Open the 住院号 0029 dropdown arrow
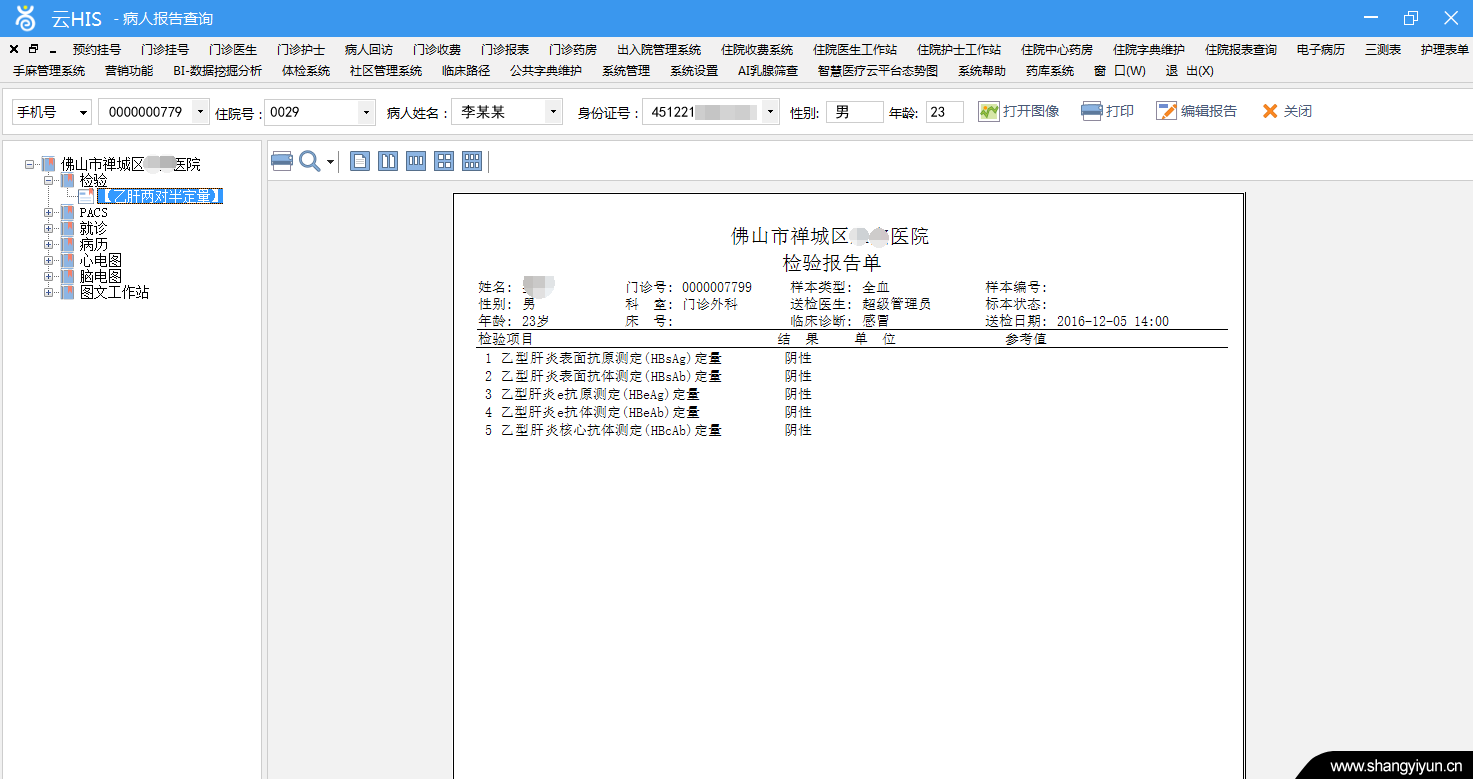1473x779 pixels. coord(366,112)
